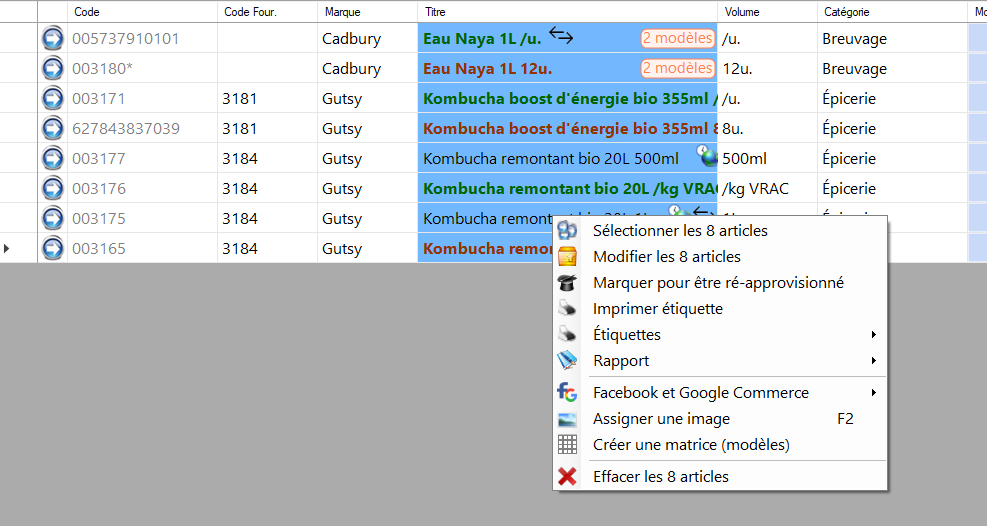Click code cell 627843837039
Image resolution: width=987 pixels, height=526 pixels.
point(142,128)
